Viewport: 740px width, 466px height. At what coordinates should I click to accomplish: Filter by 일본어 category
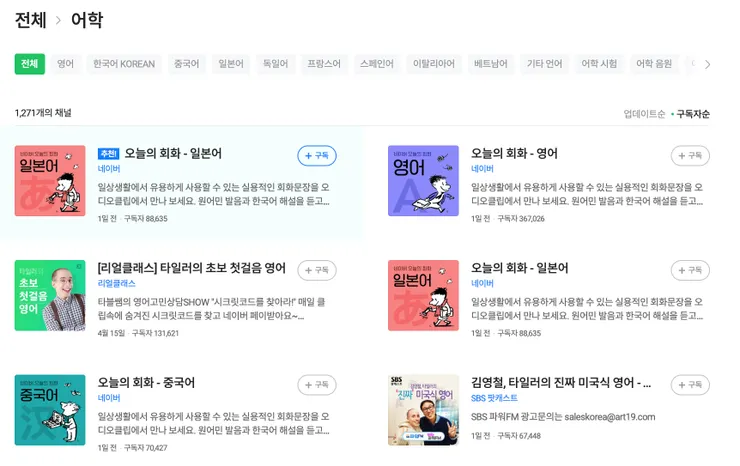coord(231,64)
